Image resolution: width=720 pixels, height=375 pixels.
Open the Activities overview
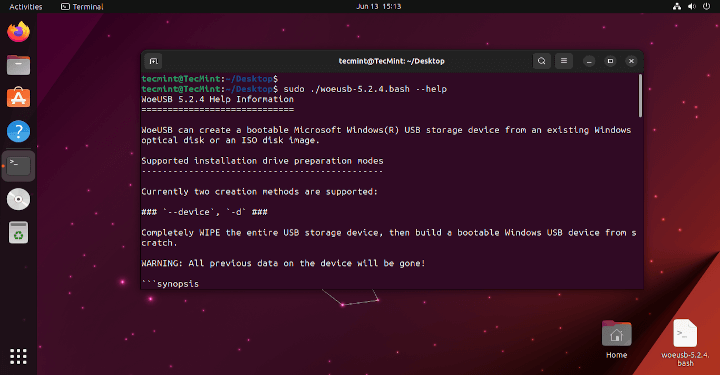[26, 6]
